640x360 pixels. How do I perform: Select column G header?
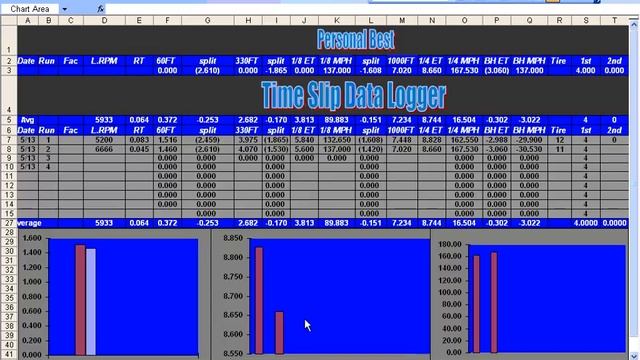208,20
